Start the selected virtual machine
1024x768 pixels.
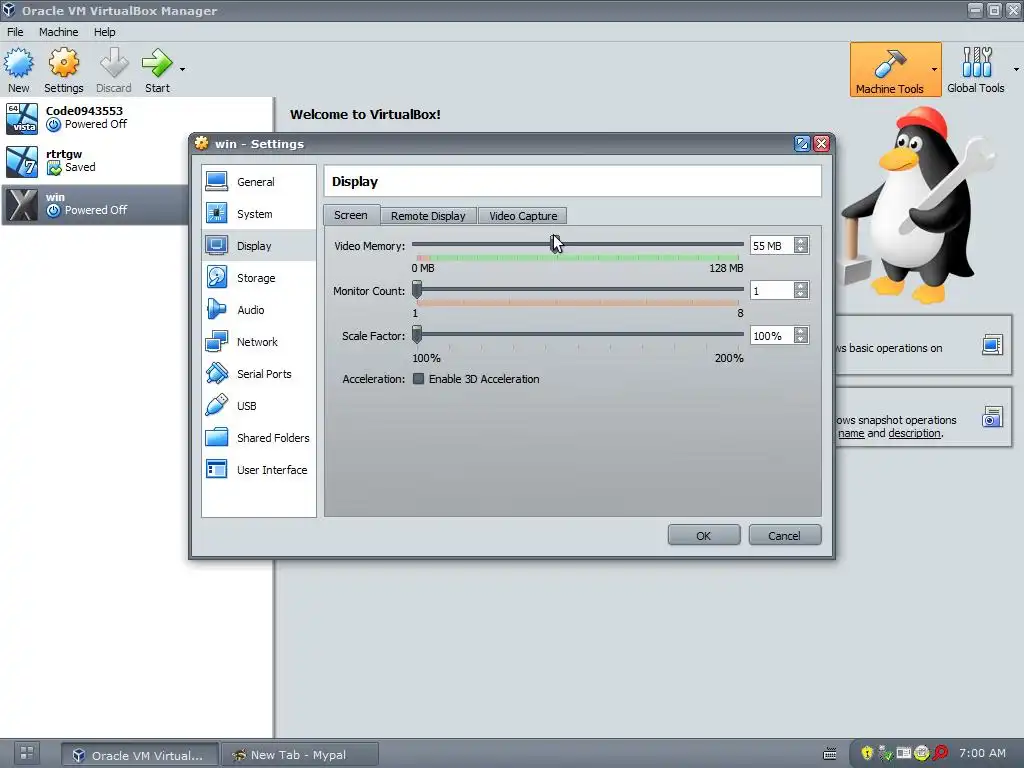point(157,70)
